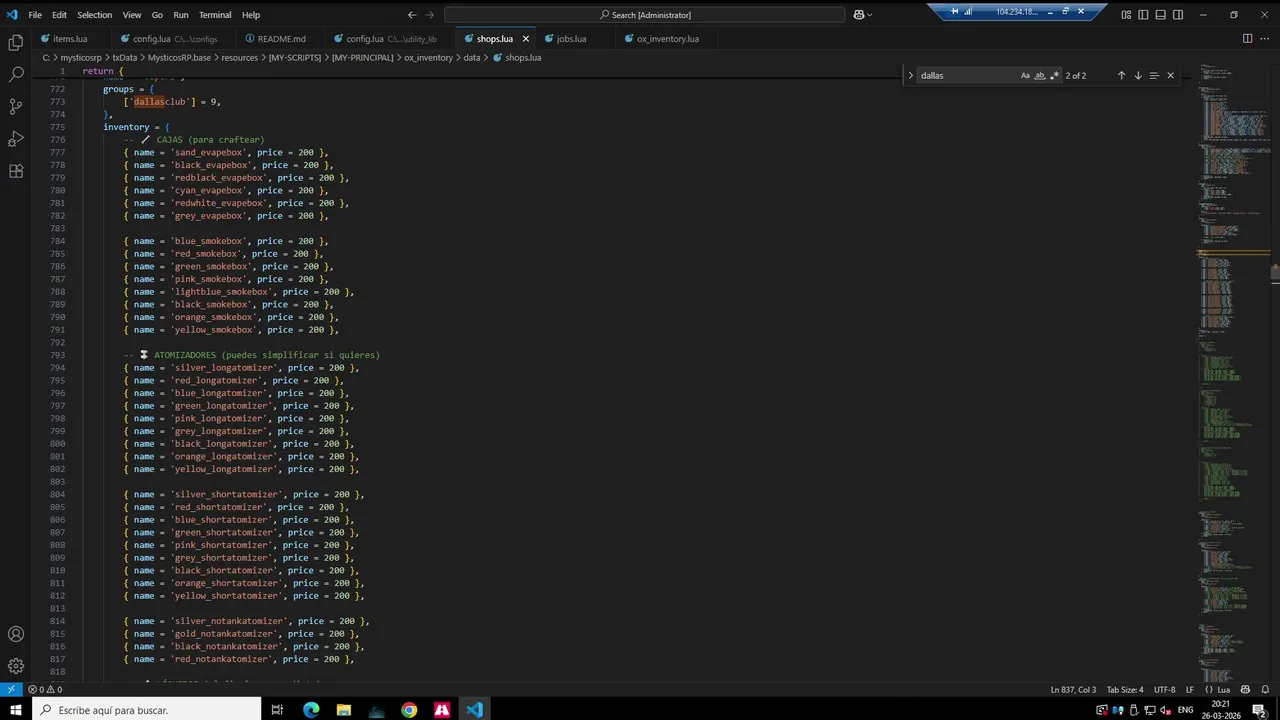Click the [MY-SCRIPTS] breadcrumb
This screenshot has height=720, width=1280.
click(x=294, y=58)
